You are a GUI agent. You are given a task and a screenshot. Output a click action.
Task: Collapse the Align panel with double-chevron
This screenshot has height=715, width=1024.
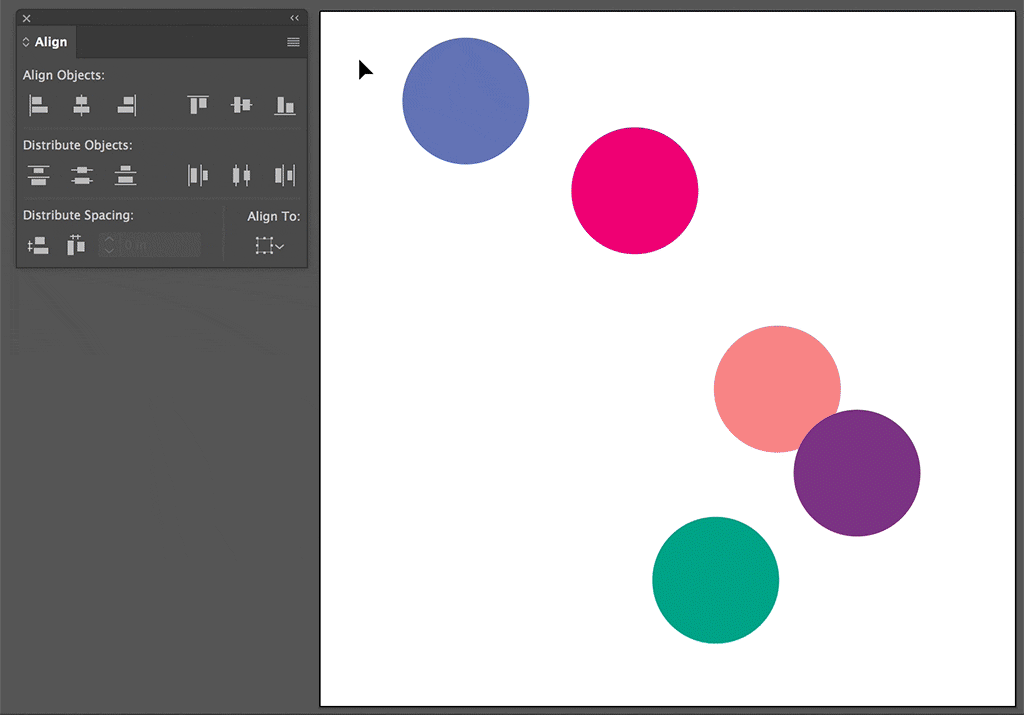pos(292,17)
